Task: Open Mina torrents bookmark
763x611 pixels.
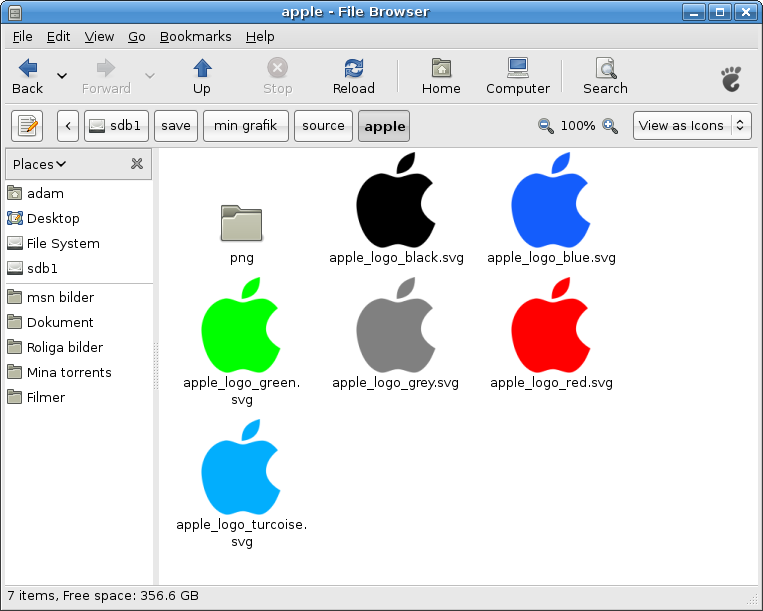Action: tap(79, 373)
